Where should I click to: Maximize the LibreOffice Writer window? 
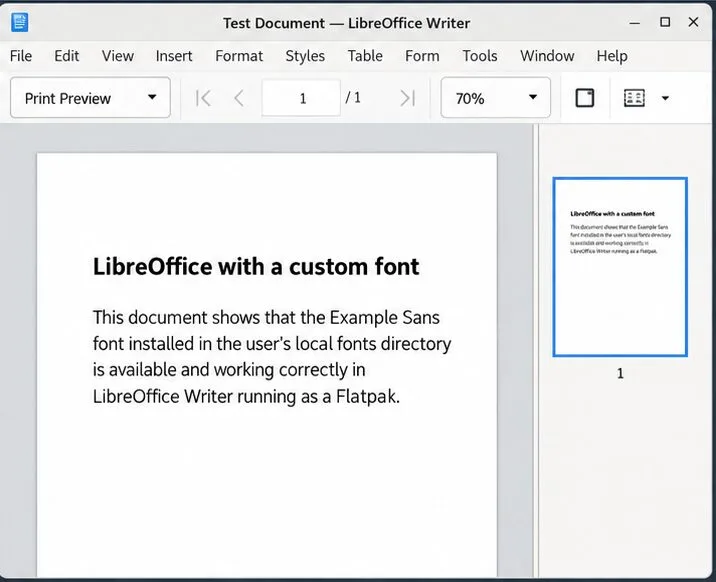click(665, 22)
